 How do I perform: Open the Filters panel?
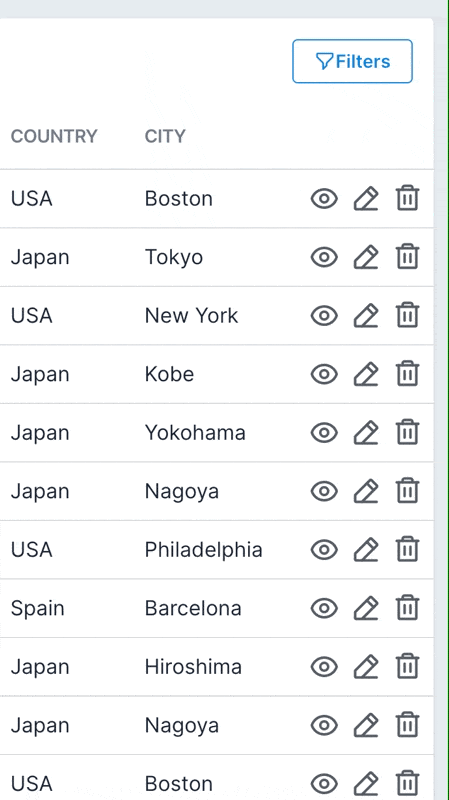pyautogui.click(x=352, y=61)
